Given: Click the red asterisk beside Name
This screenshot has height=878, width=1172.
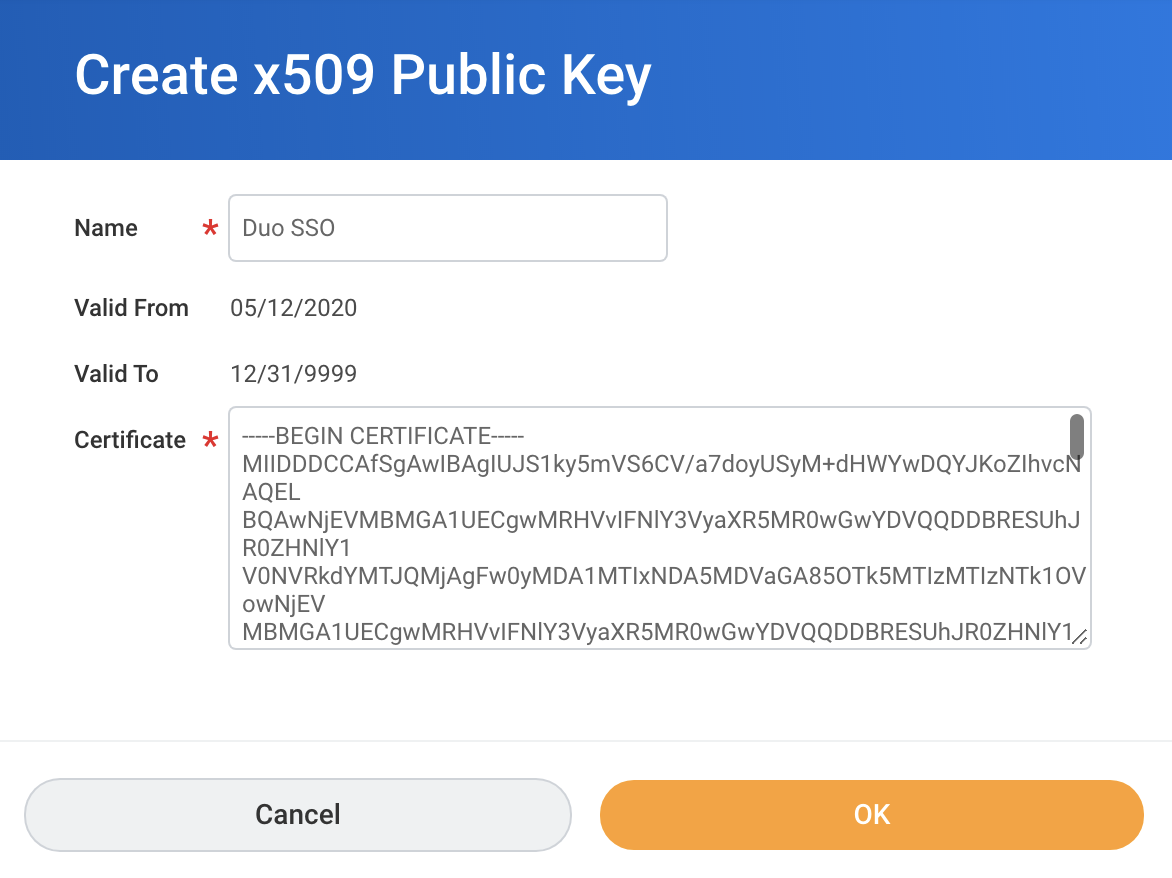Looking at the screenshot, I should (210, 230).
